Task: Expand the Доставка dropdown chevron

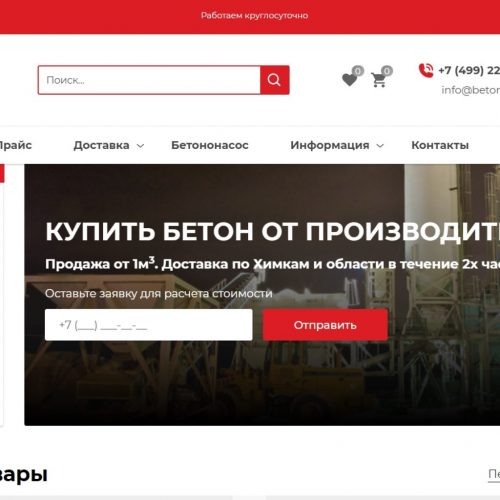Action: click(x=141, y=146)
